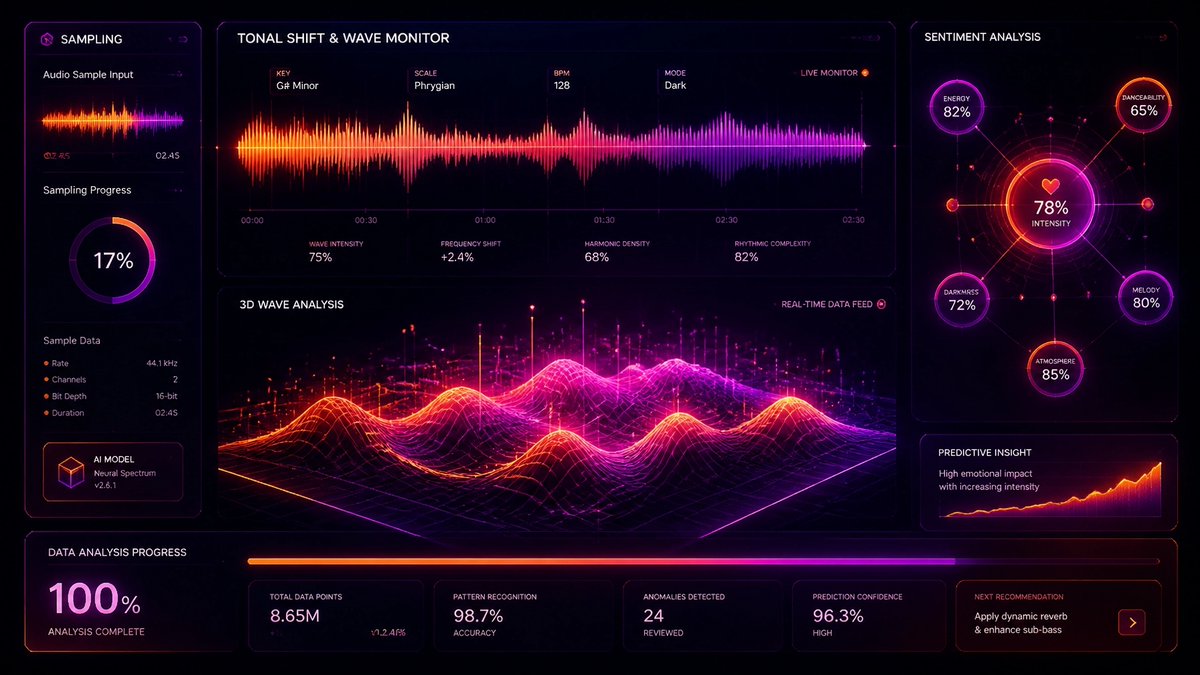Click the Sentiment Analysis panel title
The width and height of the screenshot is (1200, 675).
[982, 37]
